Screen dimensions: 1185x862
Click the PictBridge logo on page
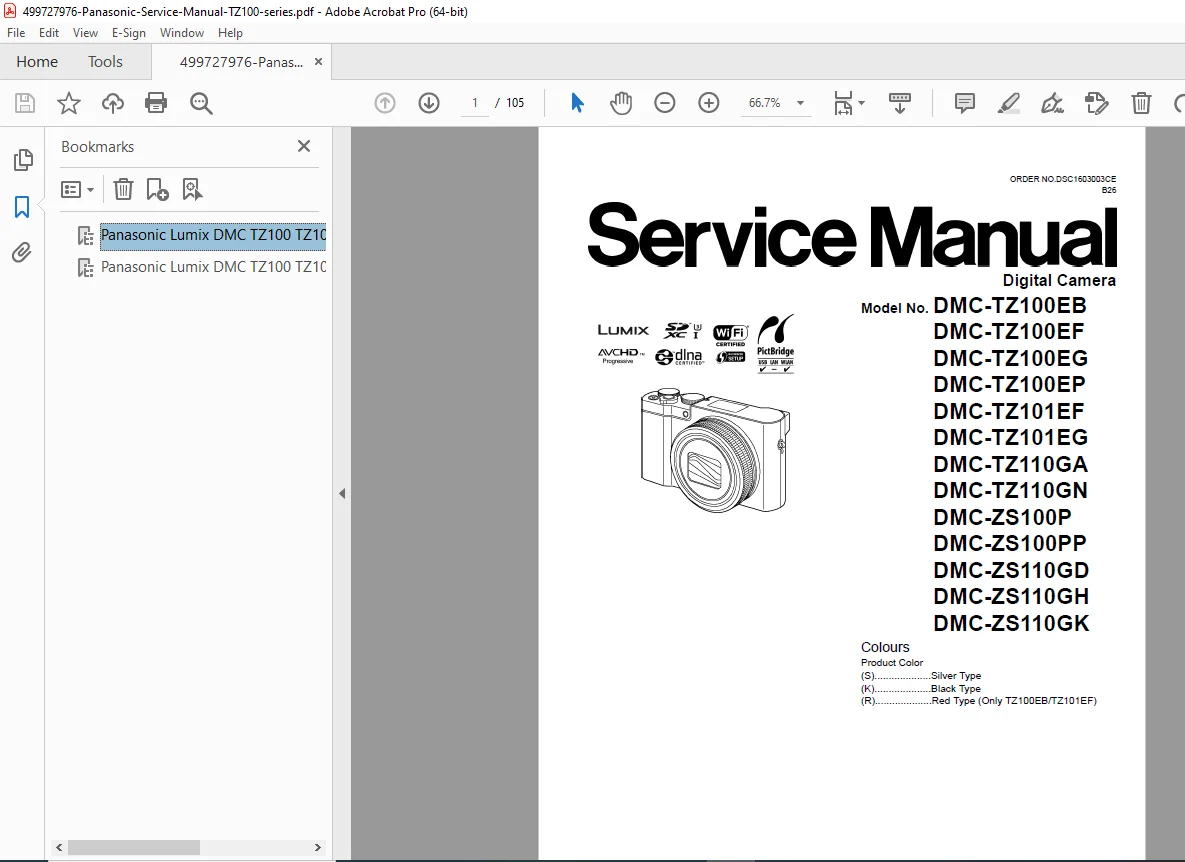coord(775,344)
